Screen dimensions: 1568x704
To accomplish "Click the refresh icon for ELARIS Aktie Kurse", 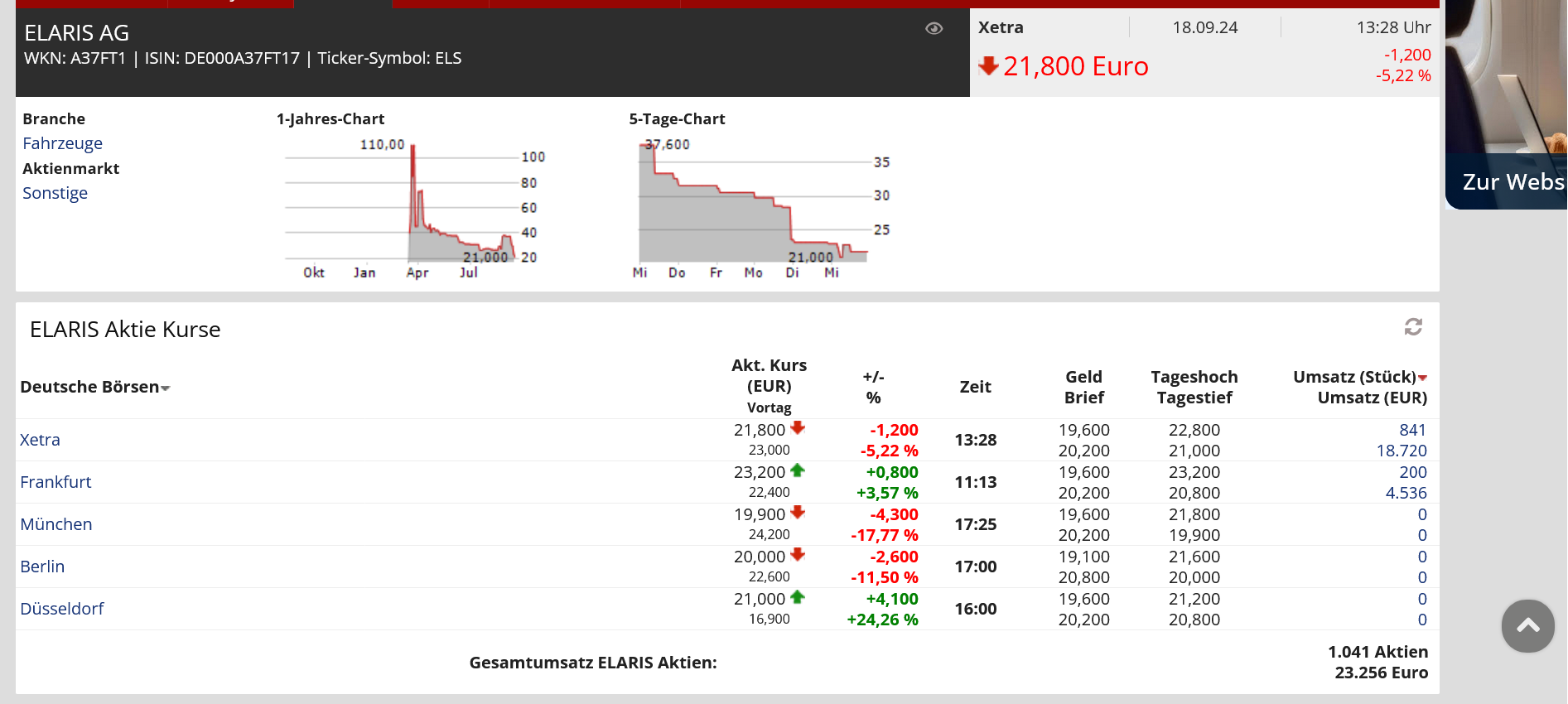I will click(x=1412, y=327).
